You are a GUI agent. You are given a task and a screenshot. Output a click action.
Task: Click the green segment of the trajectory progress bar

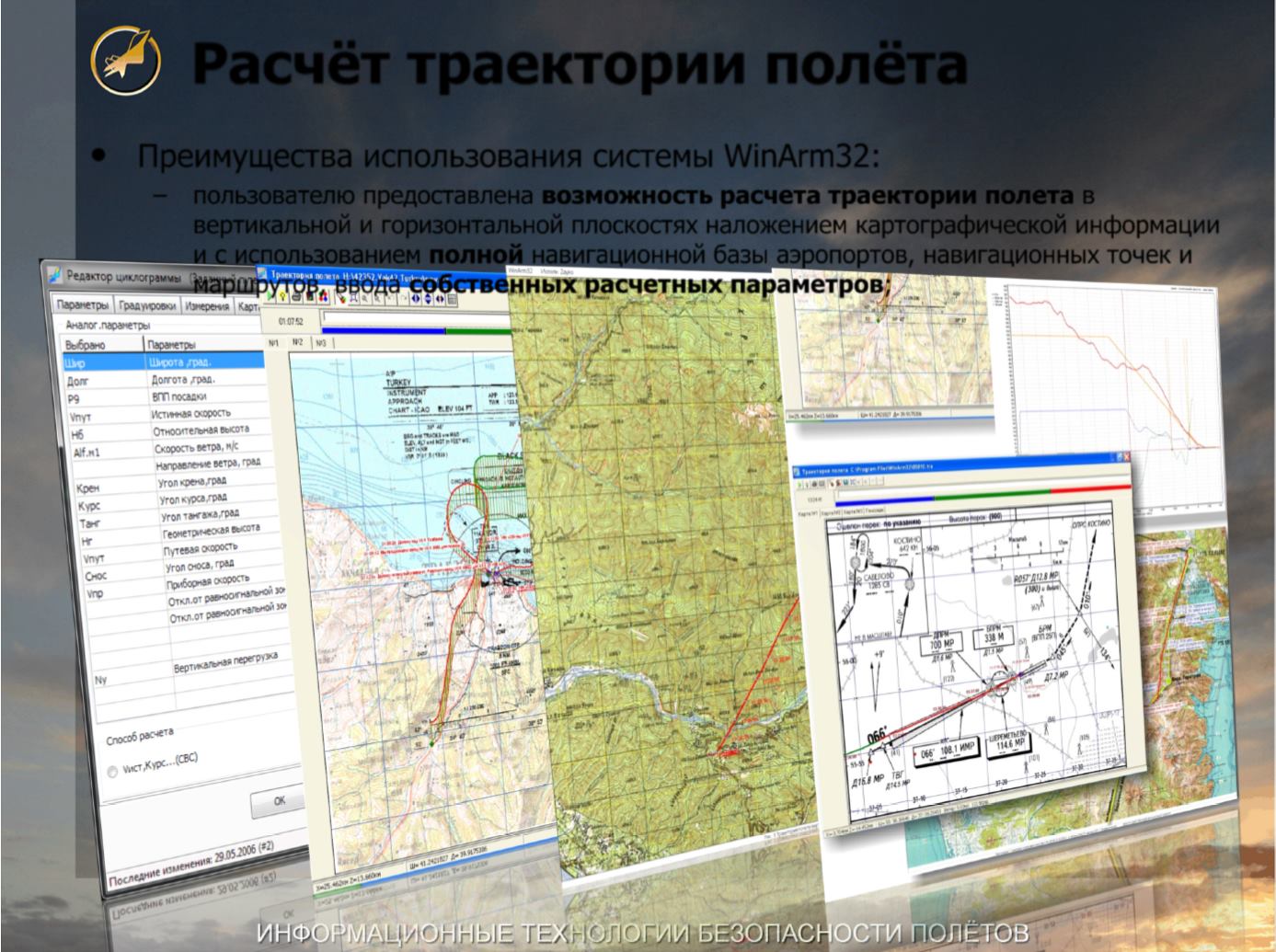point(478,330)
